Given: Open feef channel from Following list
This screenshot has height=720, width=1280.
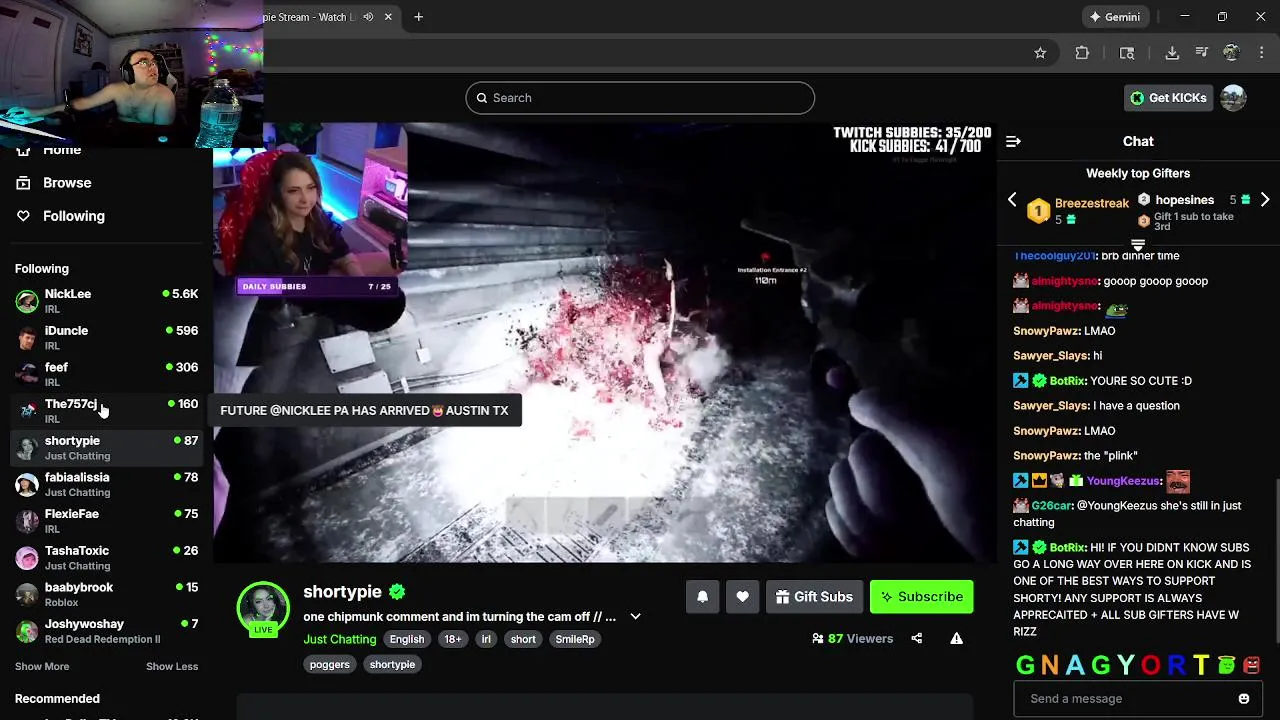Looking at the screenshot, I should tap(106, 374).
